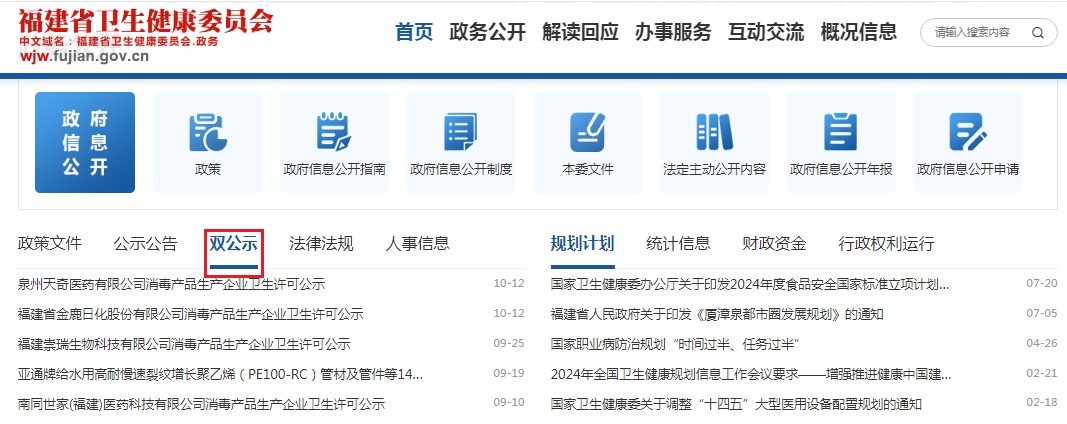This screenshot has height=424, width=1067.
Task: Click the 政策 label under its icon
Action: tap(208, 169)
